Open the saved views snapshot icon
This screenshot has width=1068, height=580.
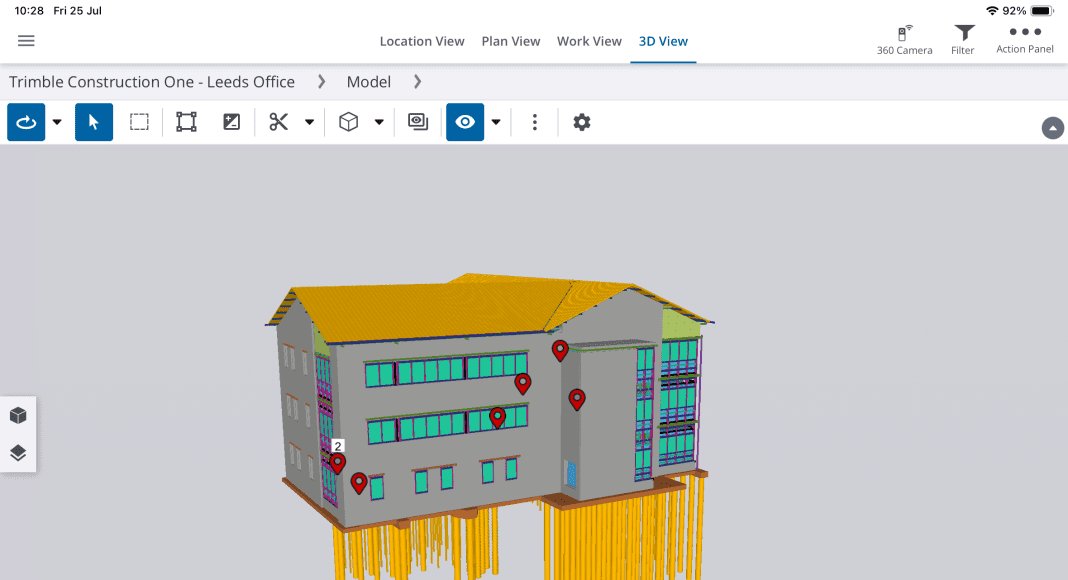[x=418, y=122]
